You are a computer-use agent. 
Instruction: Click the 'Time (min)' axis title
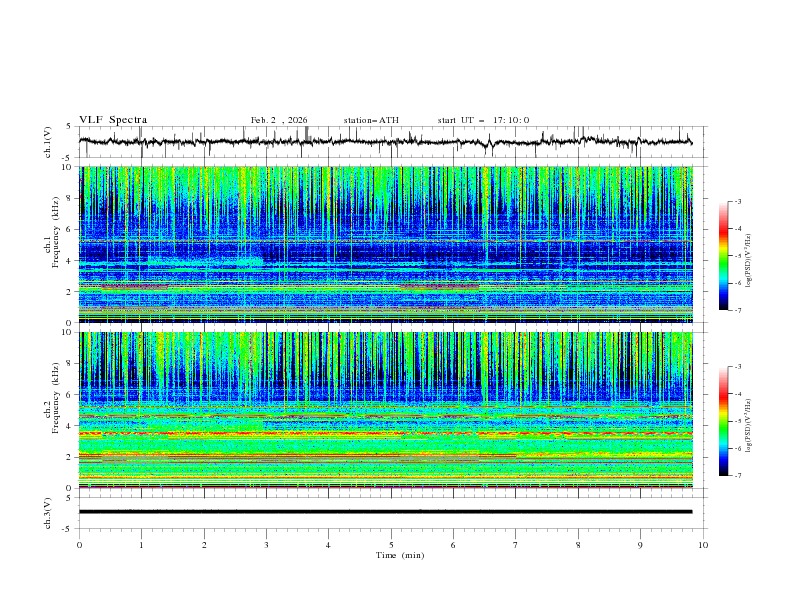tap(400, 555)
